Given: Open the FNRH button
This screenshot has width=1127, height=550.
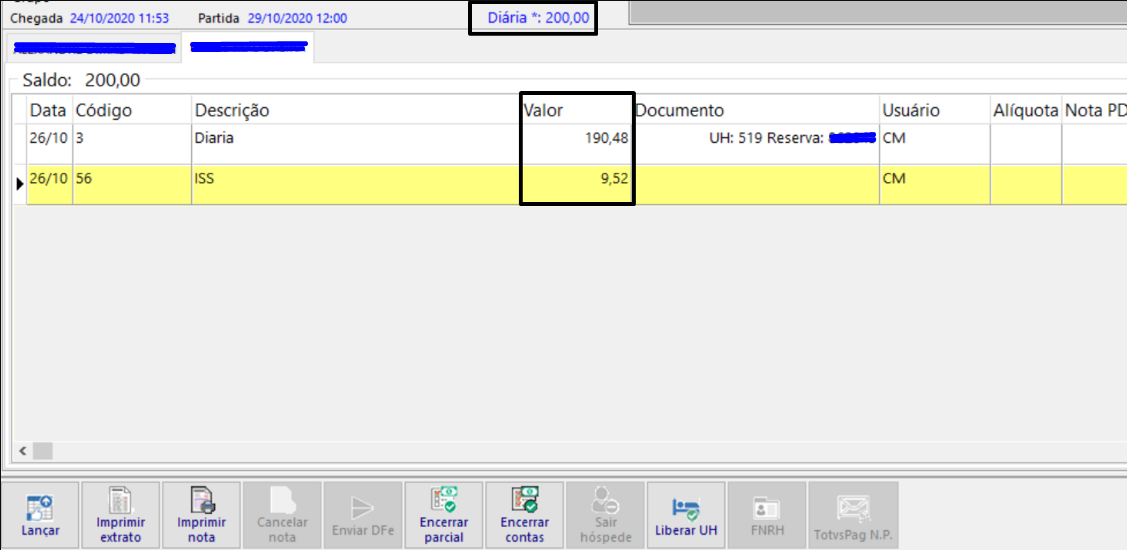Looking at the screenshot, I should pos(766,514).
